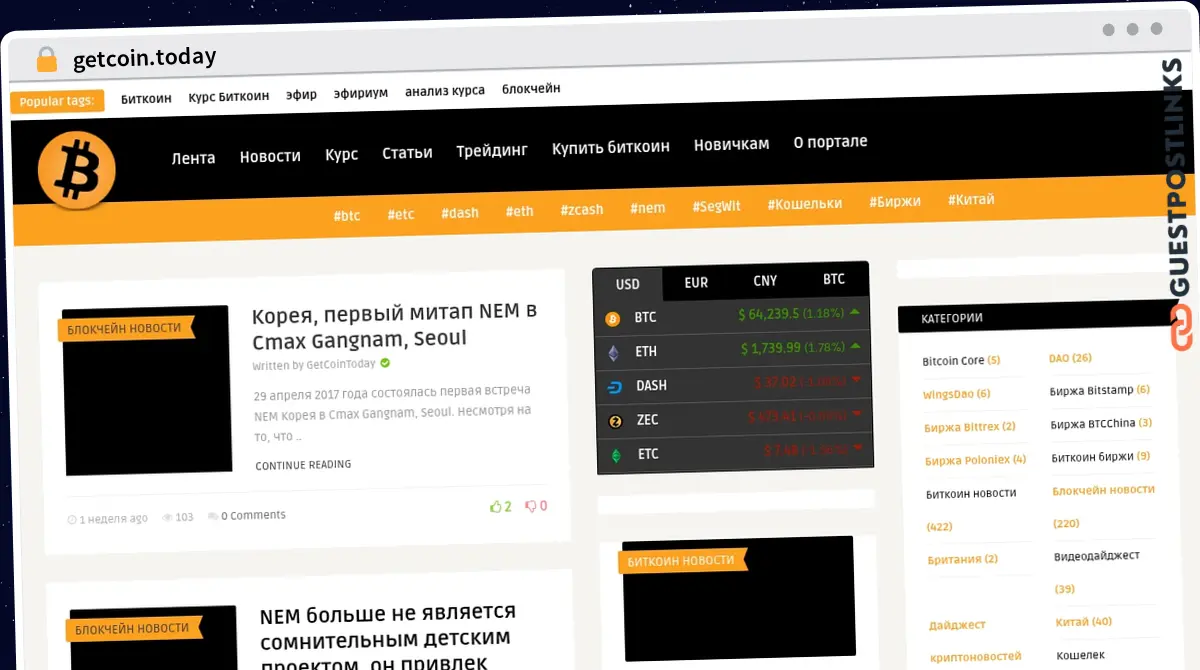
Task: Click the #SegWit hashtag link
Action: point(717,206)
